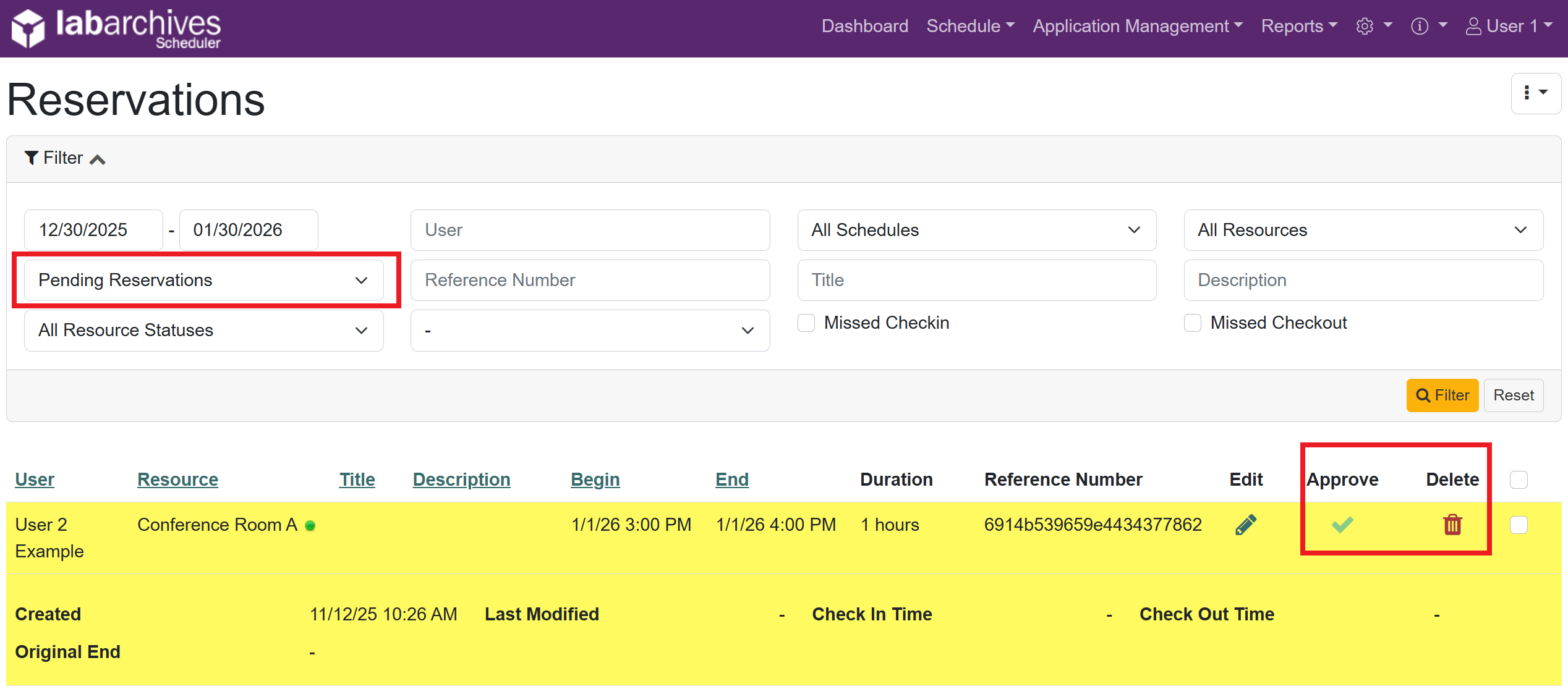Open the All Resource Statuses dropdown
This screenshot has height=697, width=1568.
203,331
